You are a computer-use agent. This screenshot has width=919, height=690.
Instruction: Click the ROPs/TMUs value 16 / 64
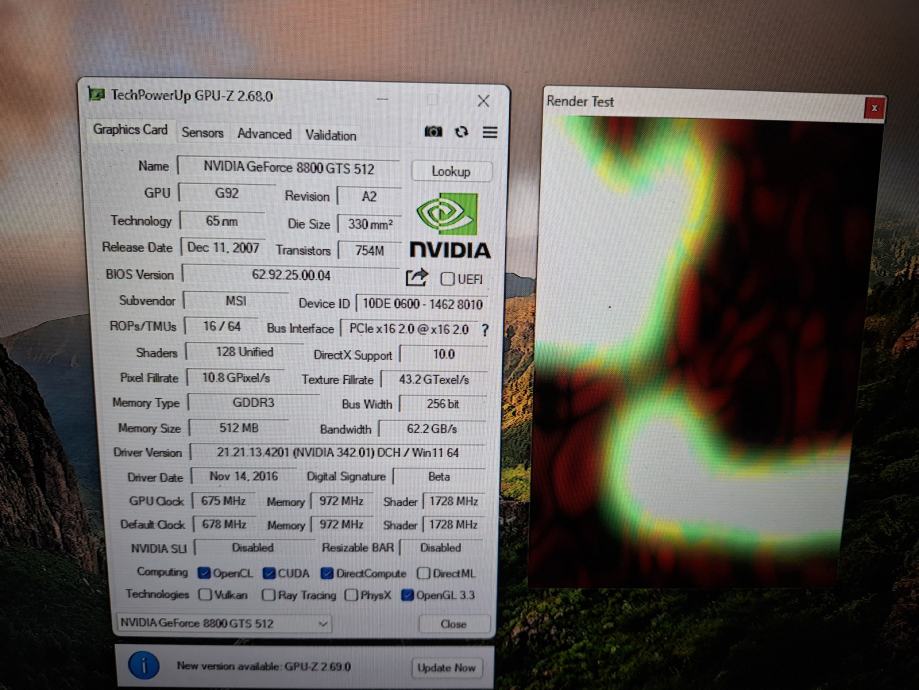coord(222,327)
